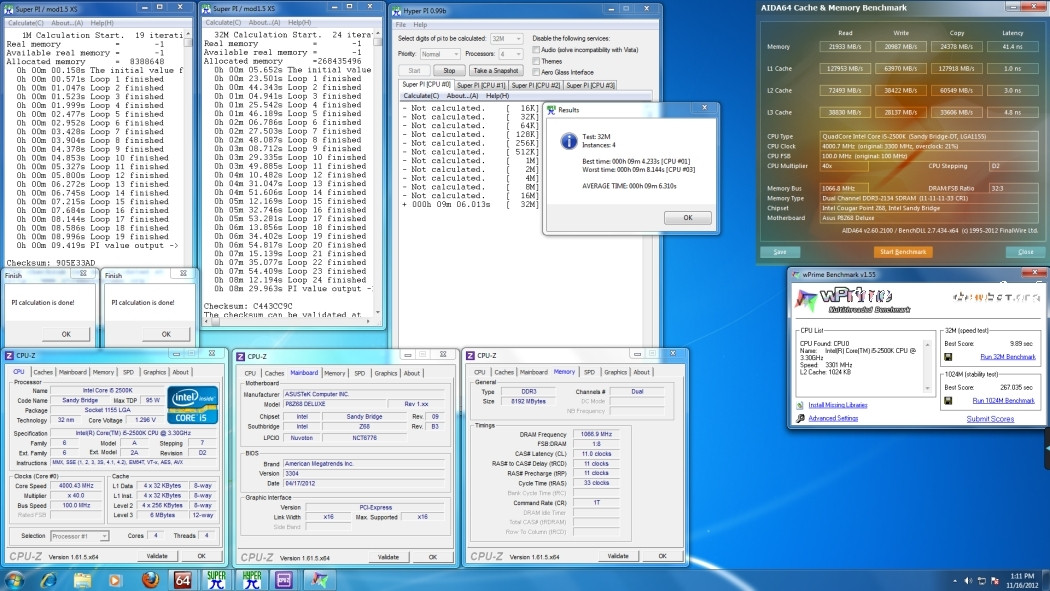Screen dimensions: 1050x591
Task: Click Submit Scores link in wPrime
Action: [x=990, y=419]
